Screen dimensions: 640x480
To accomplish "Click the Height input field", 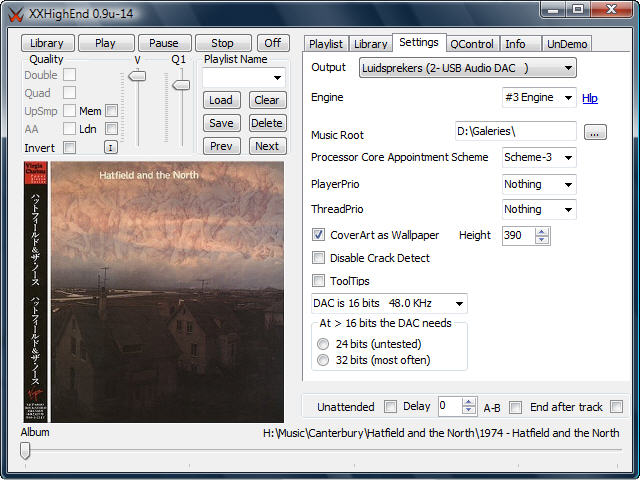I will (x=519, y=236).
